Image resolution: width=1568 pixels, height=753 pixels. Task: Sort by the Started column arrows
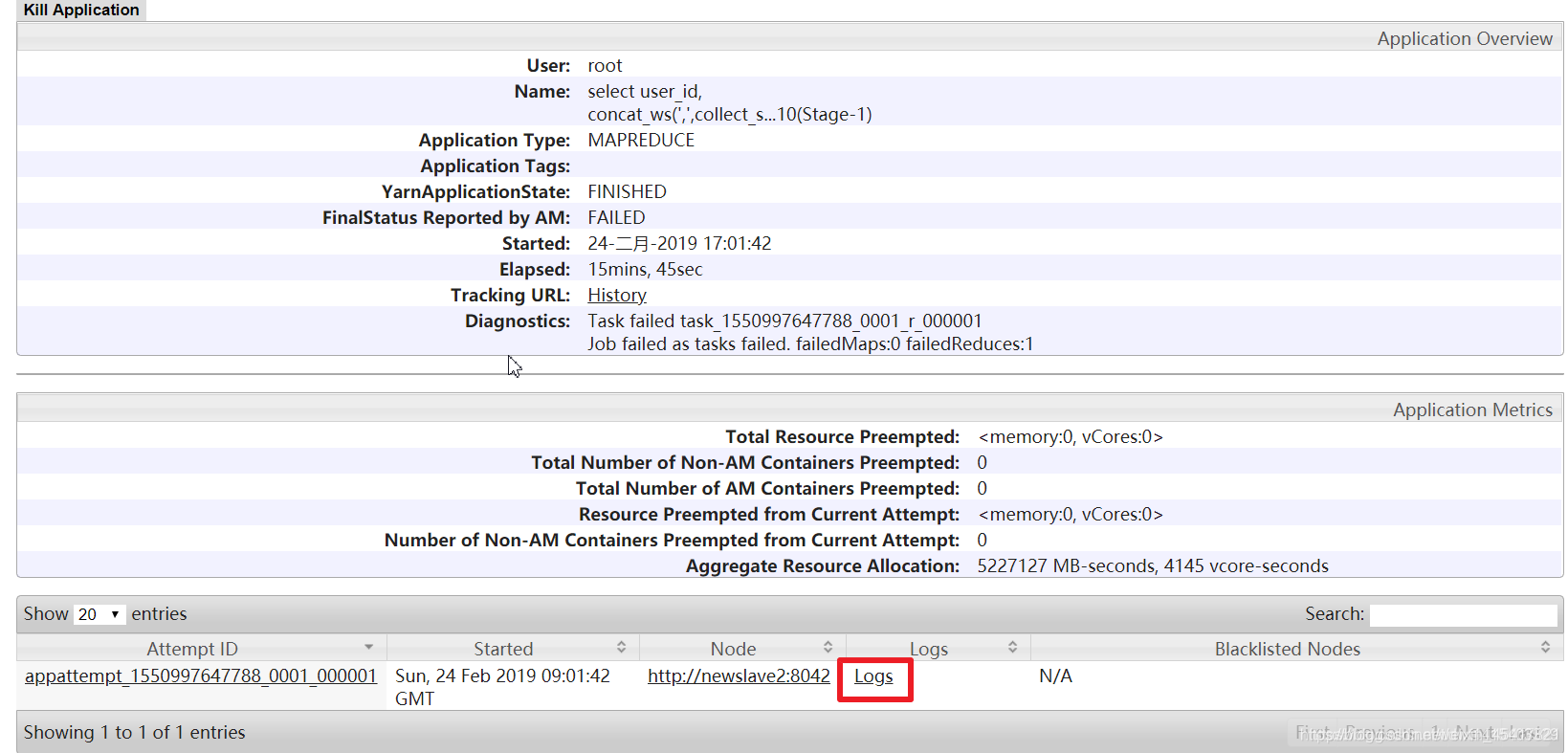coord(622,648)
